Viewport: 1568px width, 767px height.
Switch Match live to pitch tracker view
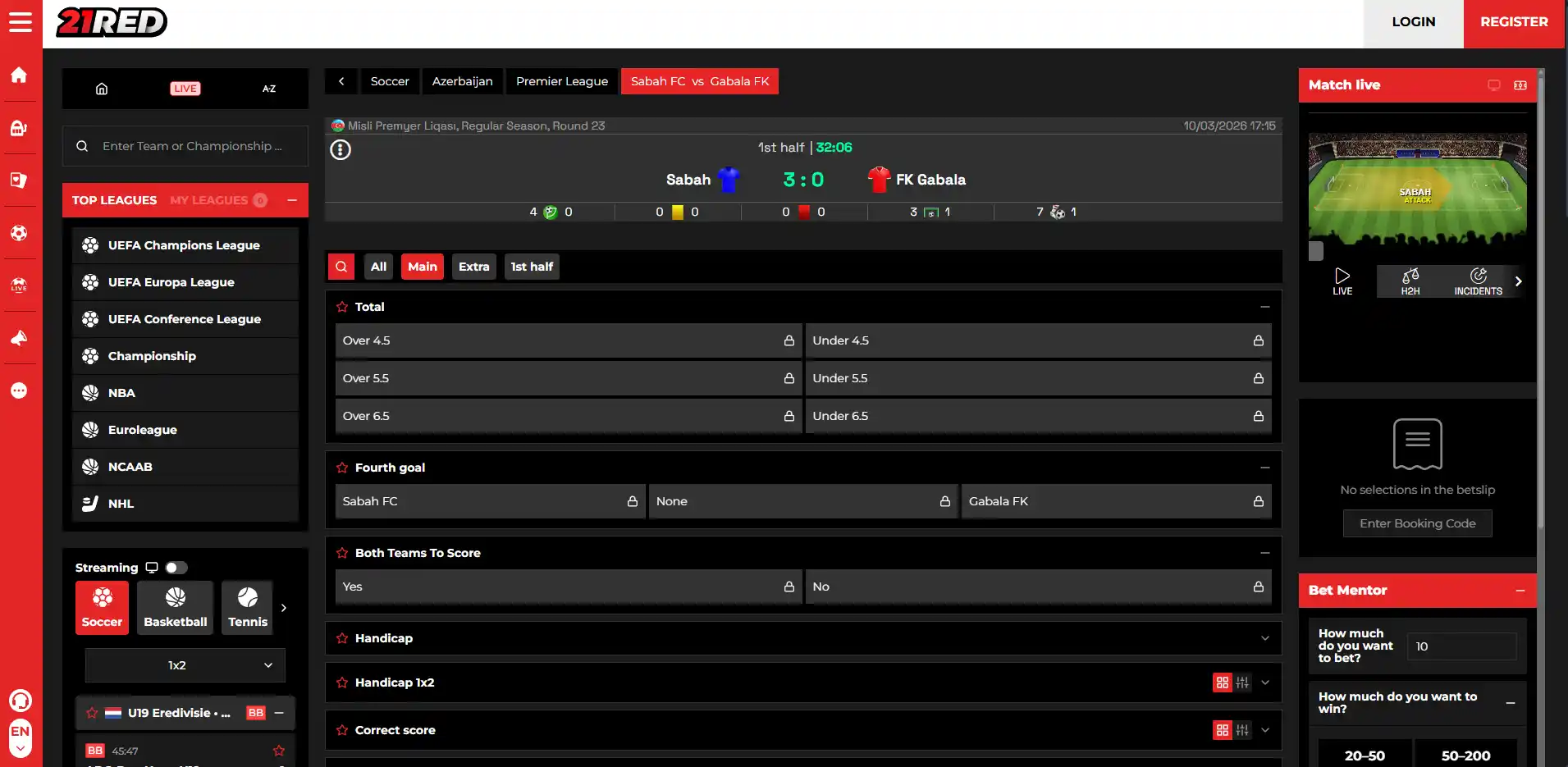click(x=1520, y=85)
